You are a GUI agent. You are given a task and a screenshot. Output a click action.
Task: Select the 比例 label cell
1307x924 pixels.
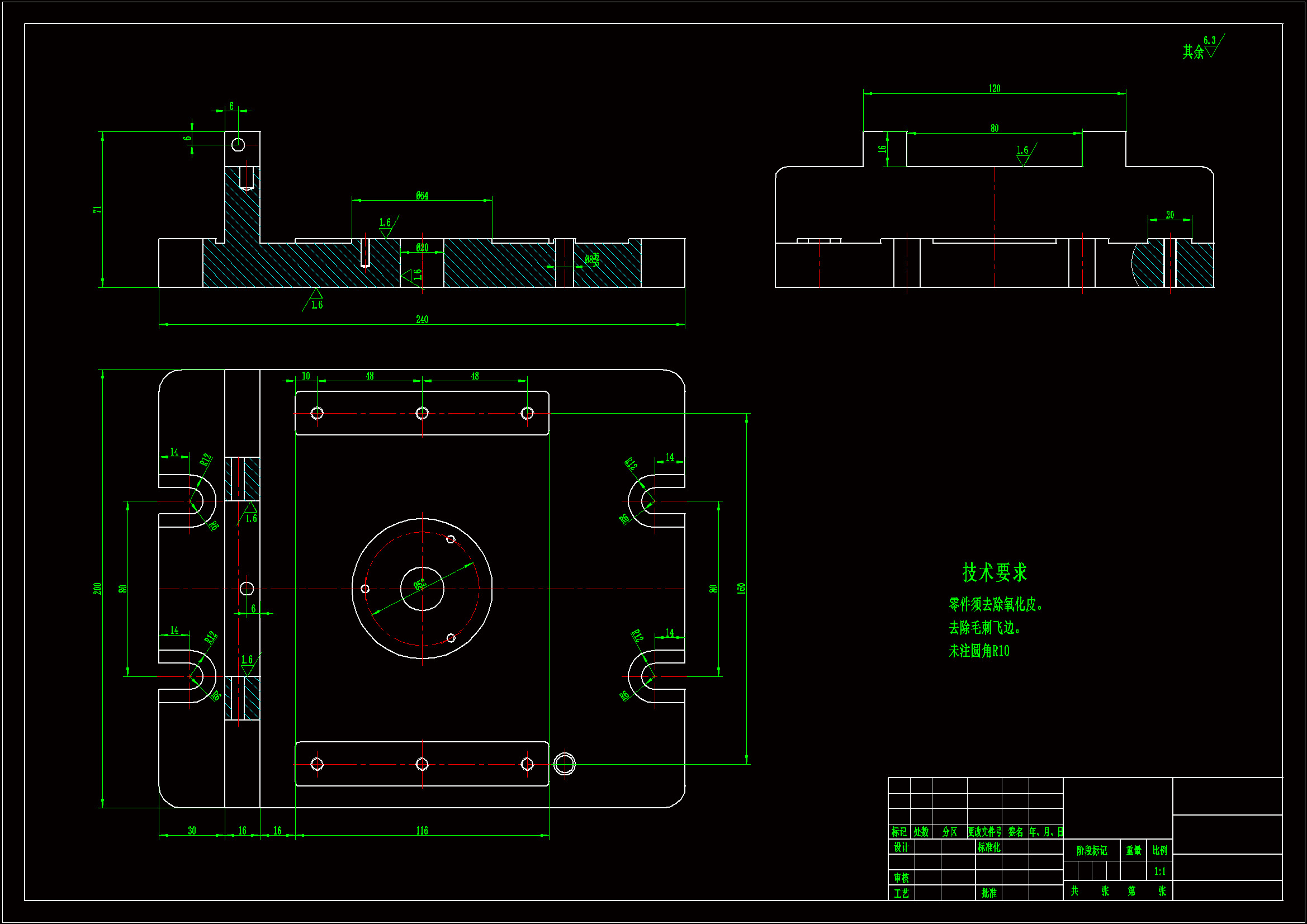[x=1159, y=851]
